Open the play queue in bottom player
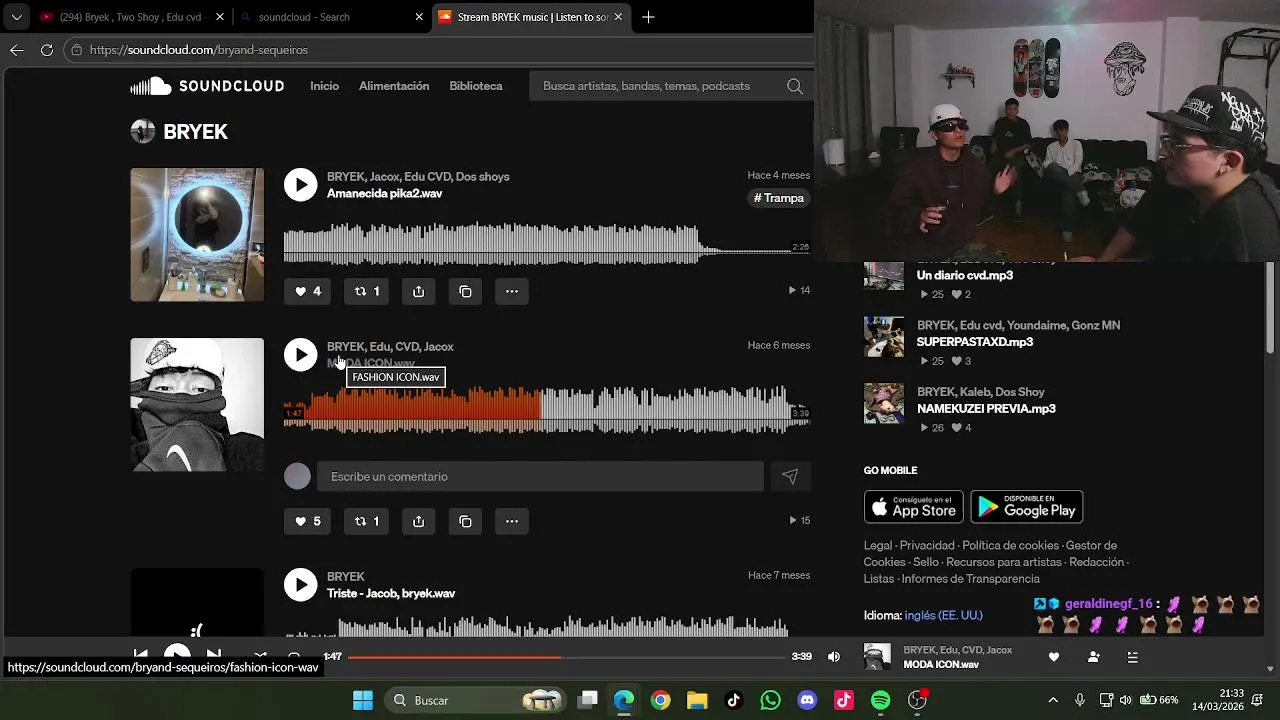Image resolution: width=1280 pixels, height=720 pixels. (x=1132, y=657)
